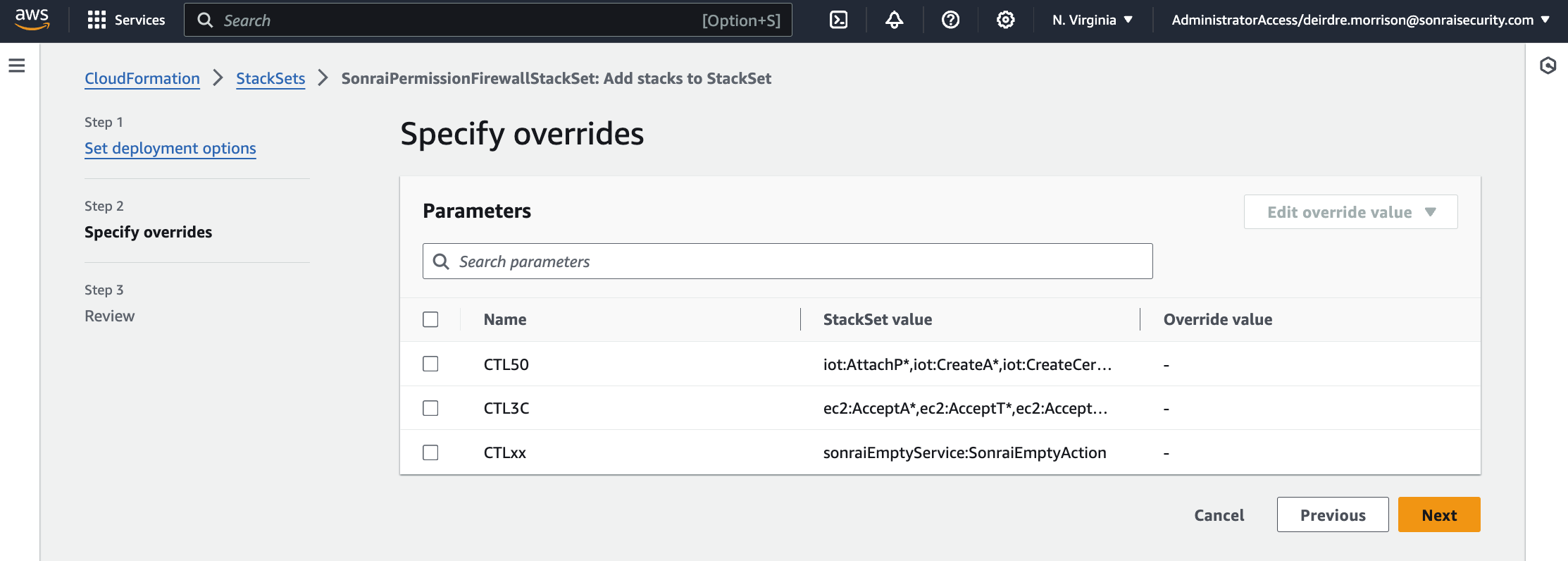Select the CTL3C name cell
This screenshot has width=1568, height=561.
506,408
